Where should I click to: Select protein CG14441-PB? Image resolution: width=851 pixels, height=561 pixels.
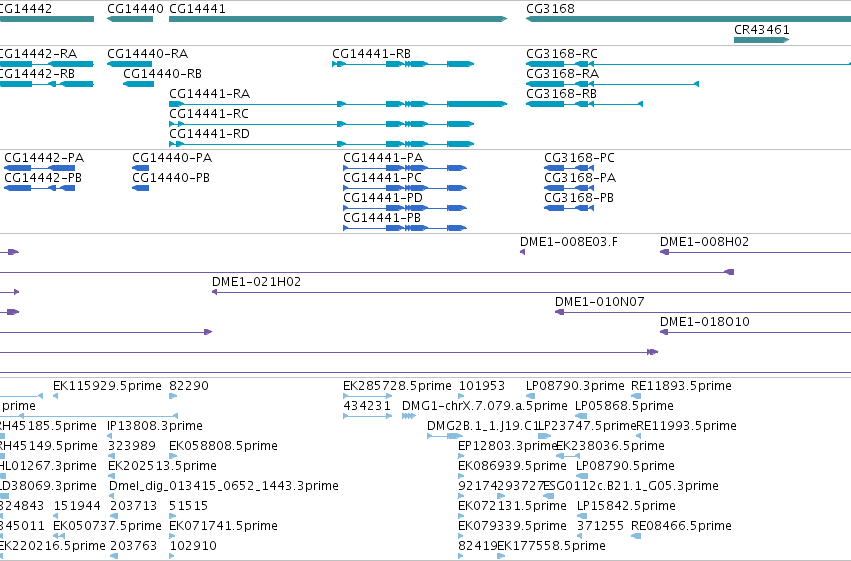[405, 228]
